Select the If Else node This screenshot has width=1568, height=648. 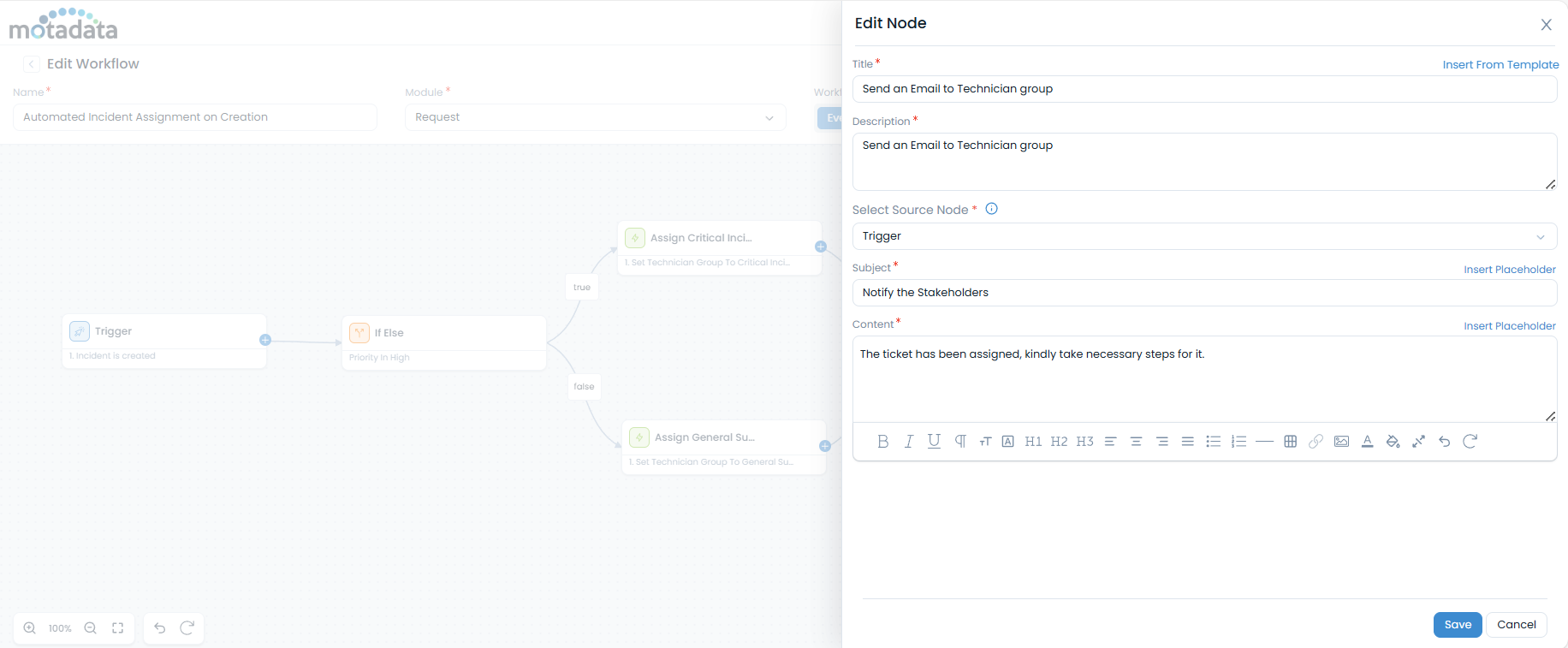[x=444, y=343]
